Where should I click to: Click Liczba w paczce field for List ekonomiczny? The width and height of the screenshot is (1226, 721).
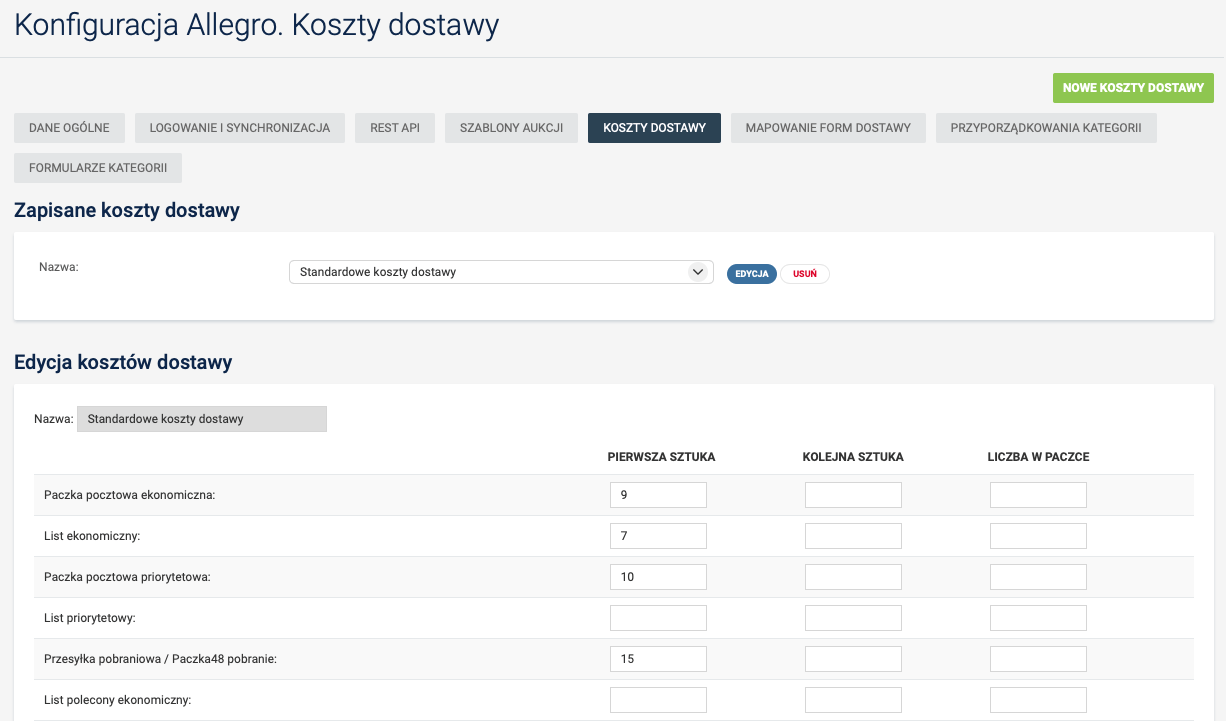coord(1038,536)
